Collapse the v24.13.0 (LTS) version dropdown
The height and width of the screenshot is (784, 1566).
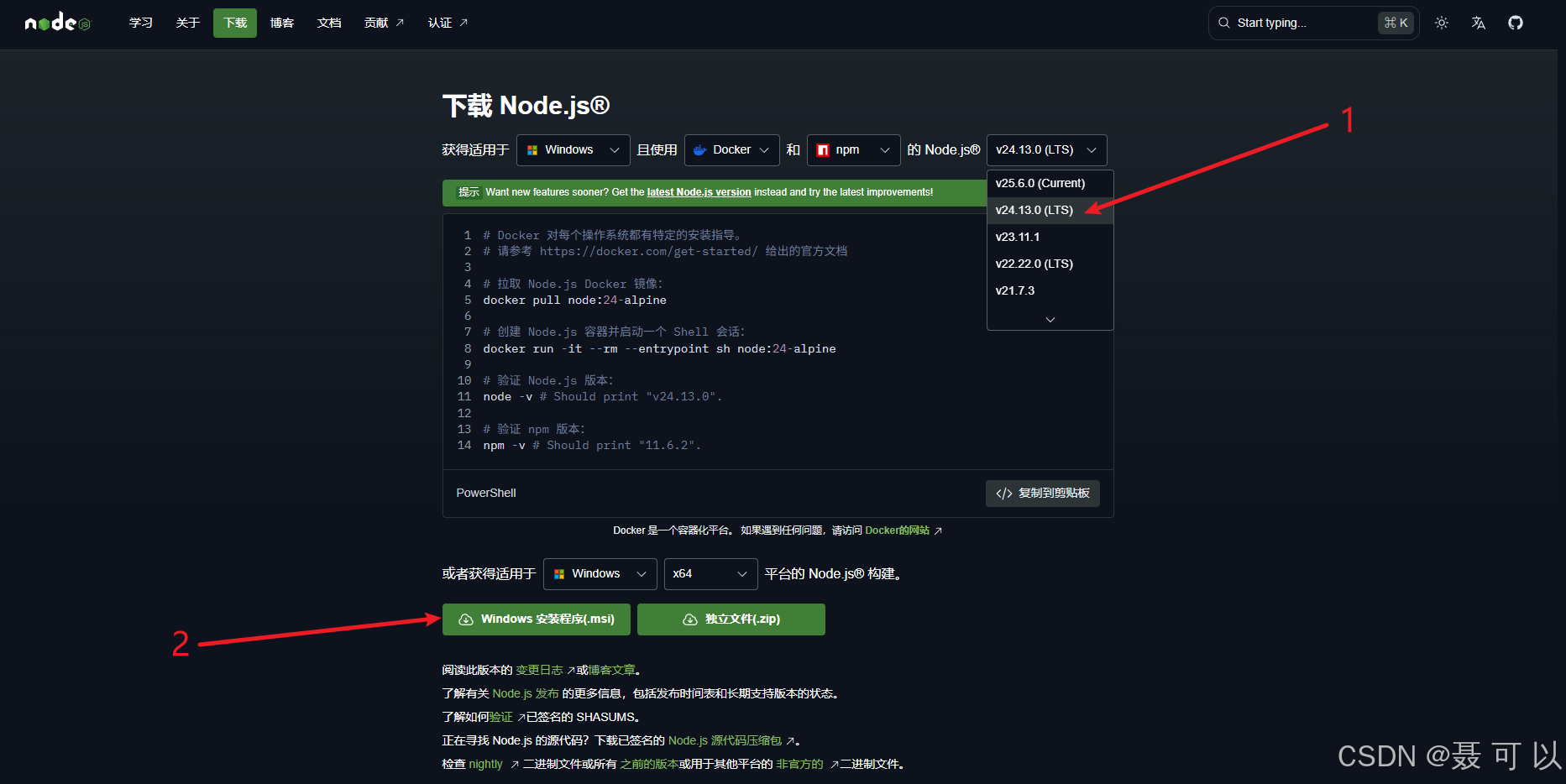1047,150
